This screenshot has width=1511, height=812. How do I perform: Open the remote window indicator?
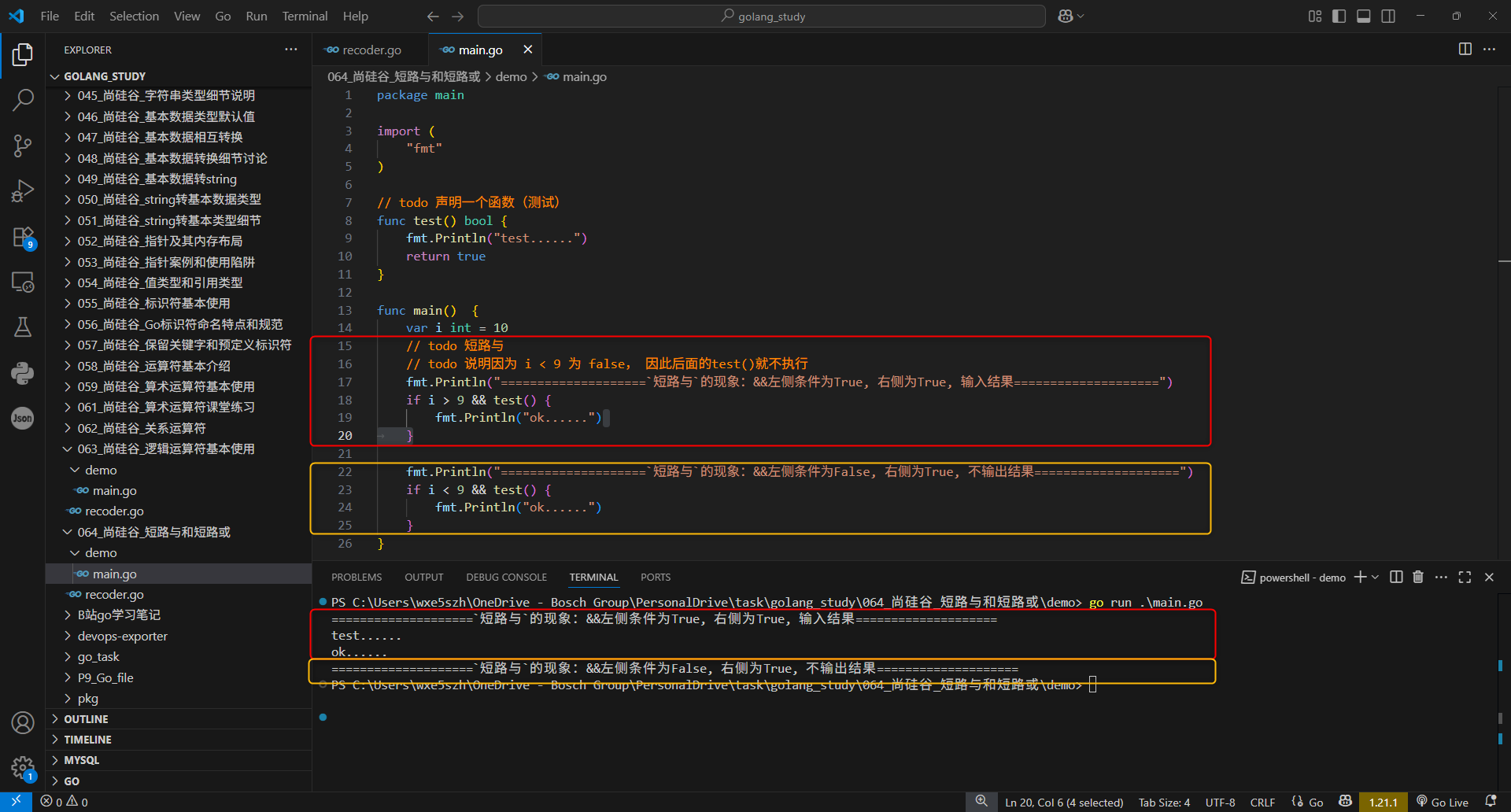pyautogui.click(x=16, y=802)
